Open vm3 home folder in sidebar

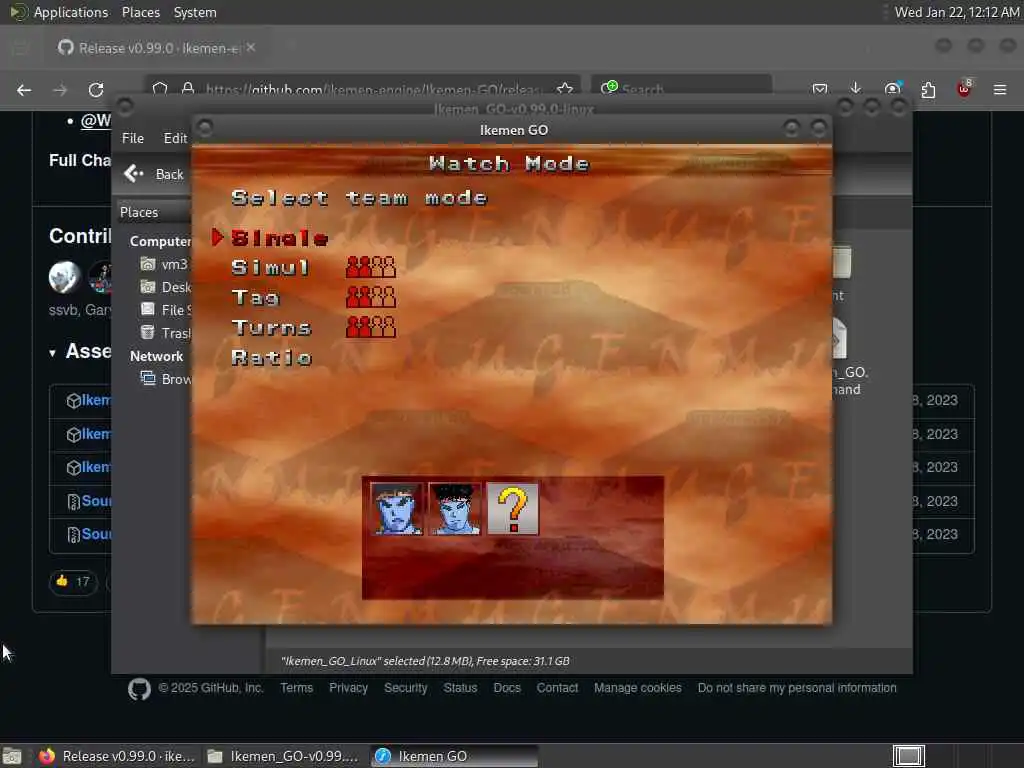[x=165, y=264]
